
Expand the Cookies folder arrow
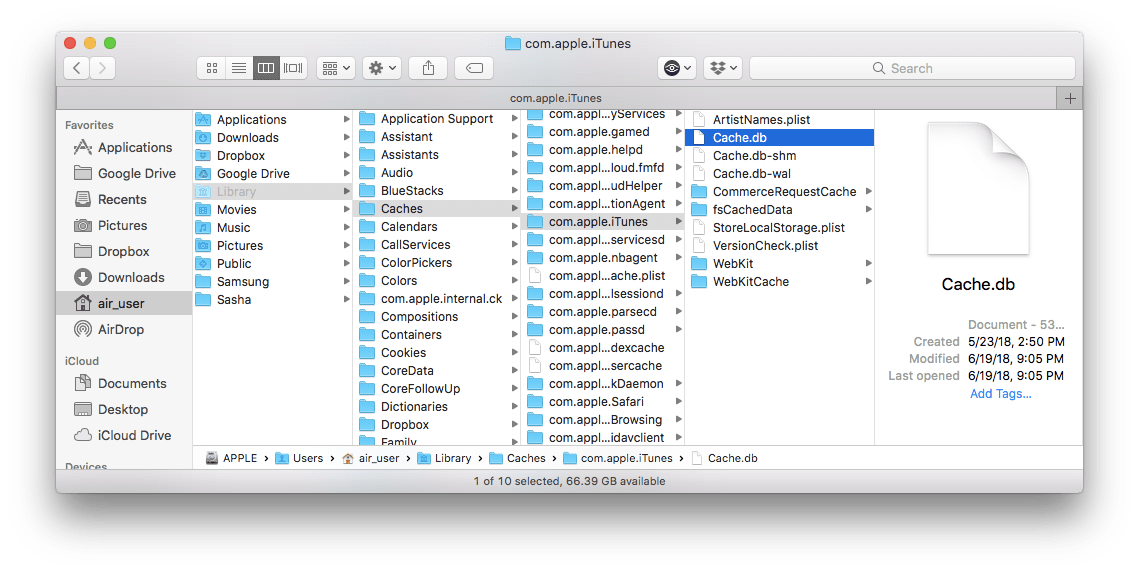(x=515, y=353)
